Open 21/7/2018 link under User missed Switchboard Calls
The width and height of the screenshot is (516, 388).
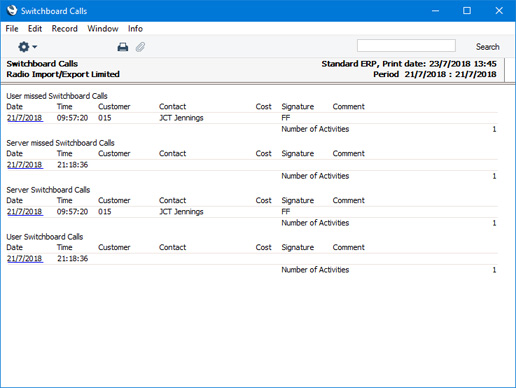pyautogui.click(x=25, y=118)
